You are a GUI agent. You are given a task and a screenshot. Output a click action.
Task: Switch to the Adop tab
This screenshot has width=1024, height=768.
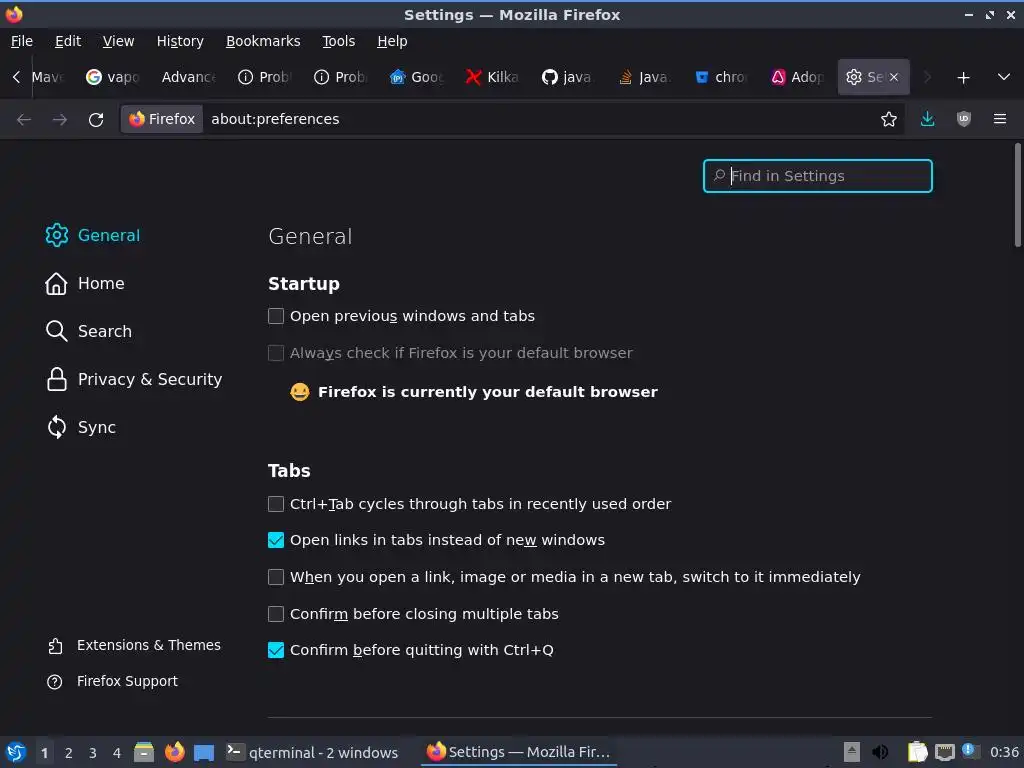[x=797, y=77]
